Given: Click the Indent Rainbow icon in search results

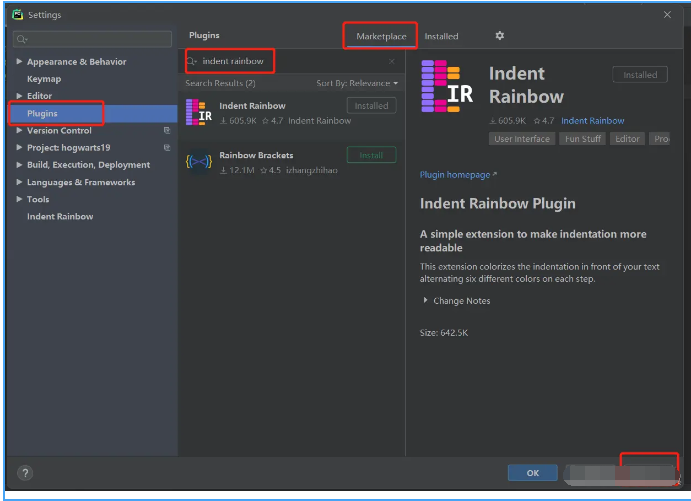Looking at the screenshot, I should pyautogui.click(x=199, y=112).
